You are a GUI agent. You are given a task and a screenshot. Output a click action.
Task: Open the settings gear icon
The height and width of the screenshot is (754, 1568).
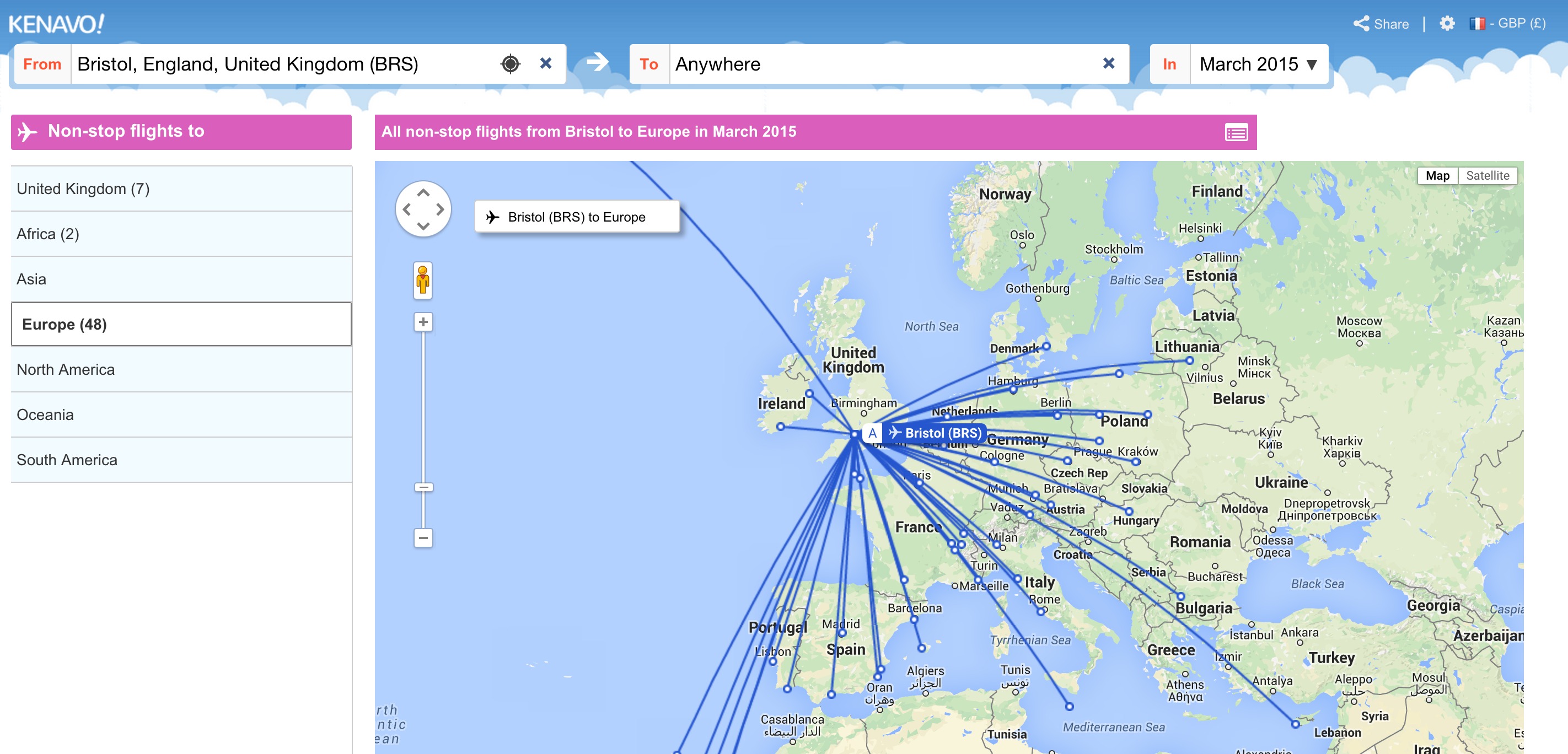point(1446,24)
